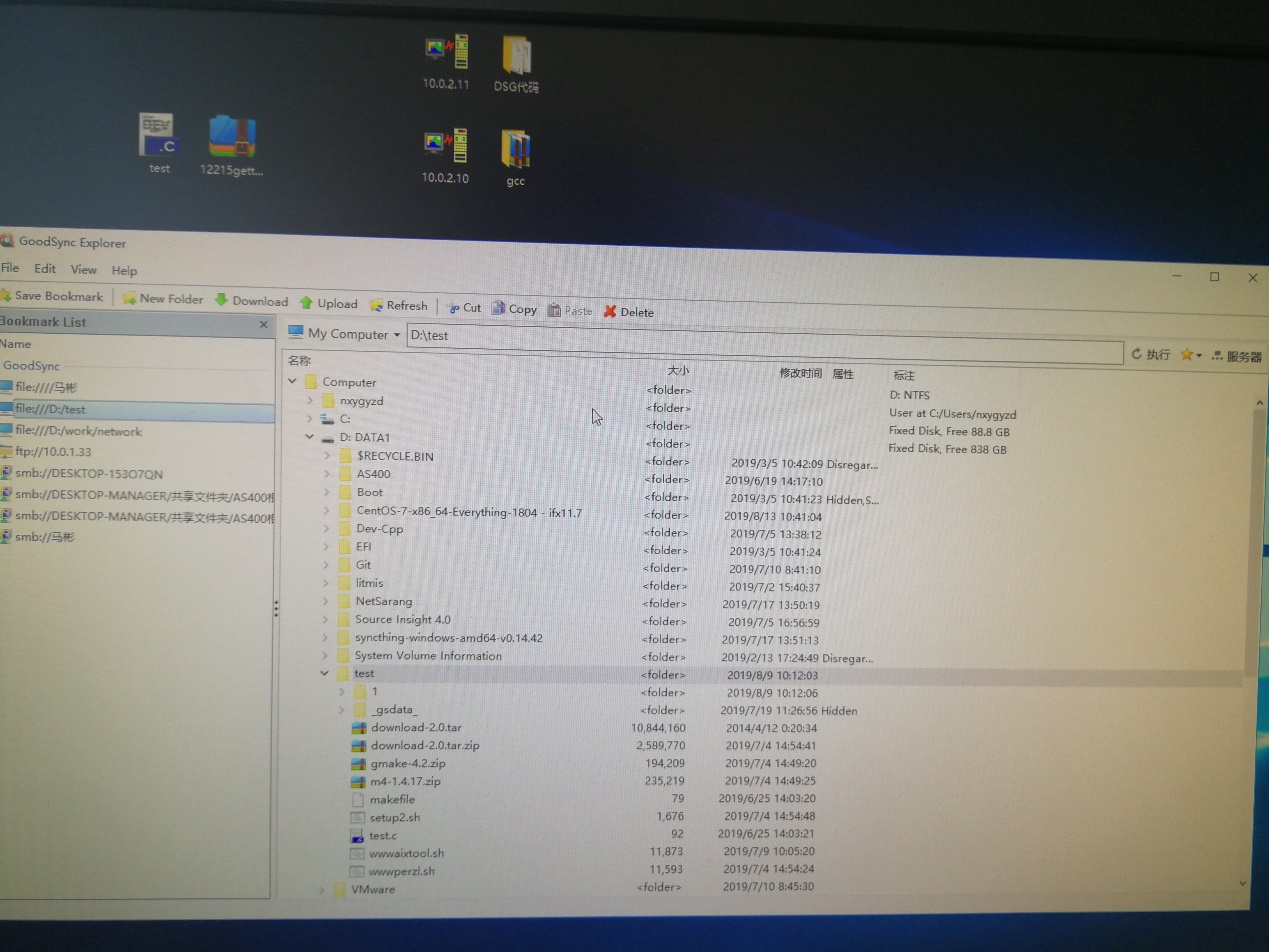Collapse the D: DATA1 drive node
Viewport: 1269px width, 952px height.
click(x=310, y=437)
